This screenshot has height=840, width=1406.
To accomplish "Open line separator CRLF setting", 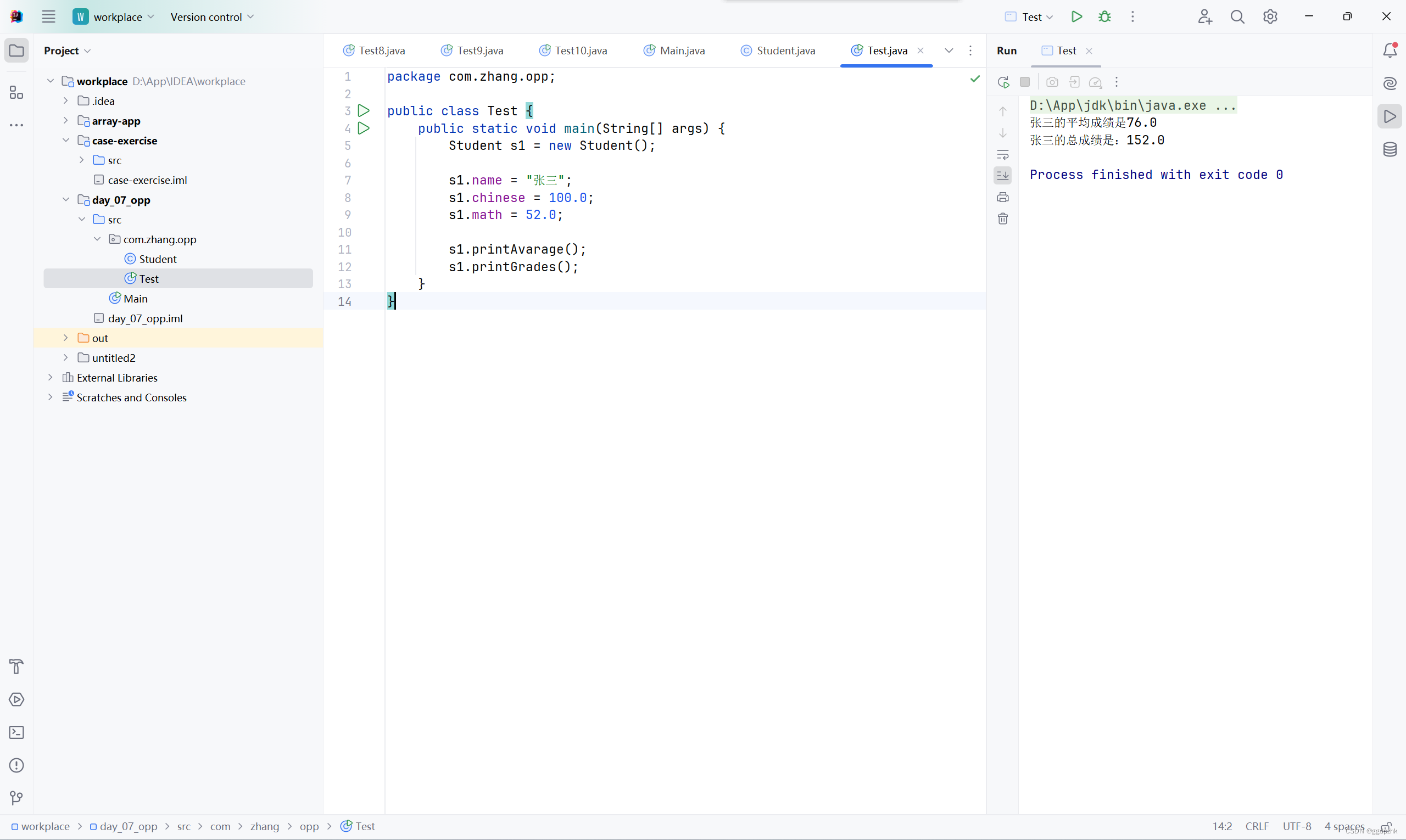I will click(x=1257, y=826).
